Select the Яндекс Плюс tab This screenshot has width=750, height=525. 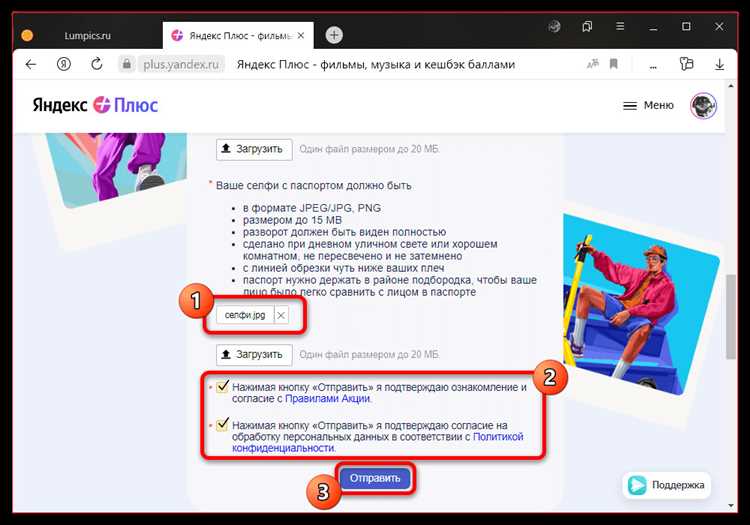pos(238,35)
